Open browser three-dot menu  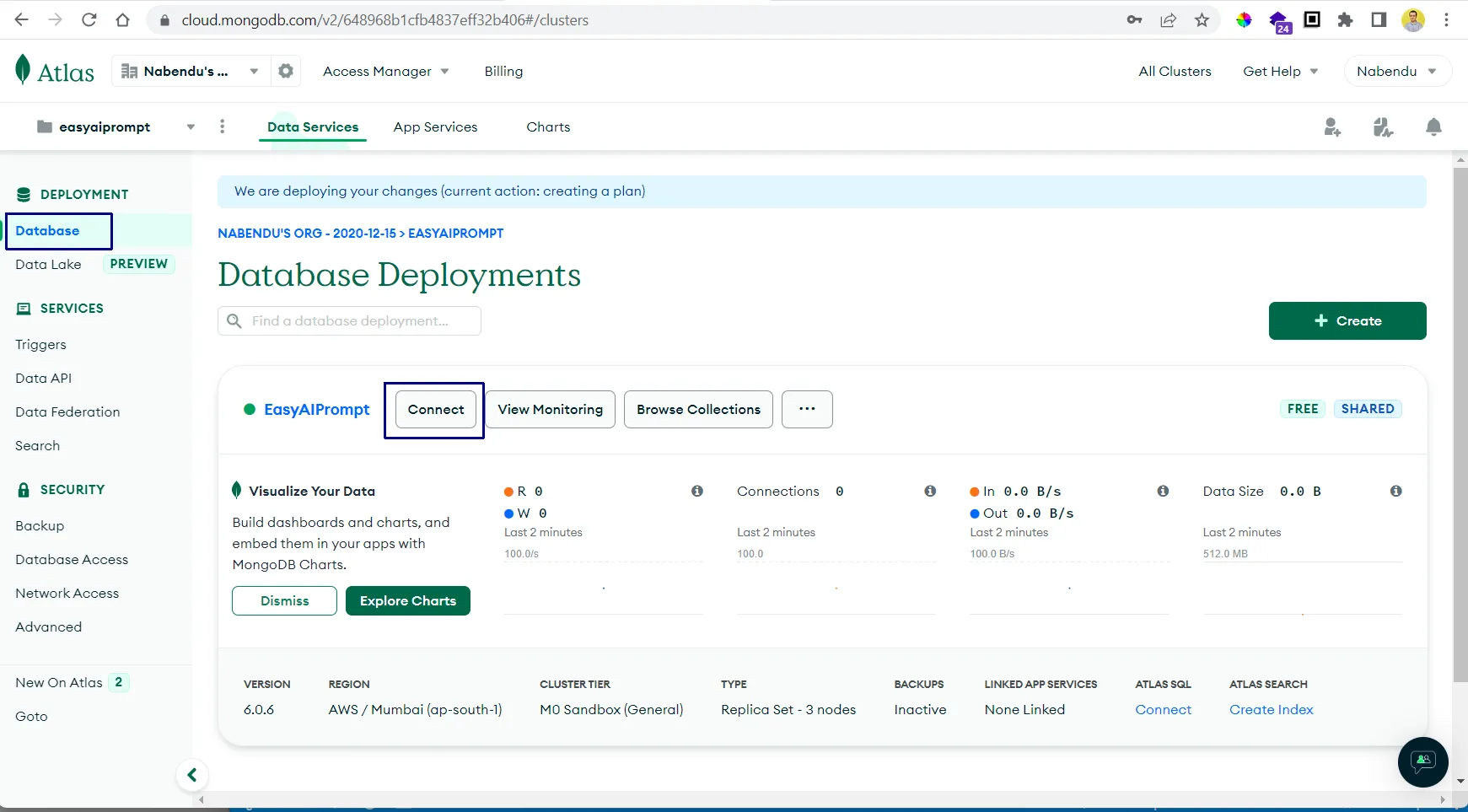[1446, 19]
